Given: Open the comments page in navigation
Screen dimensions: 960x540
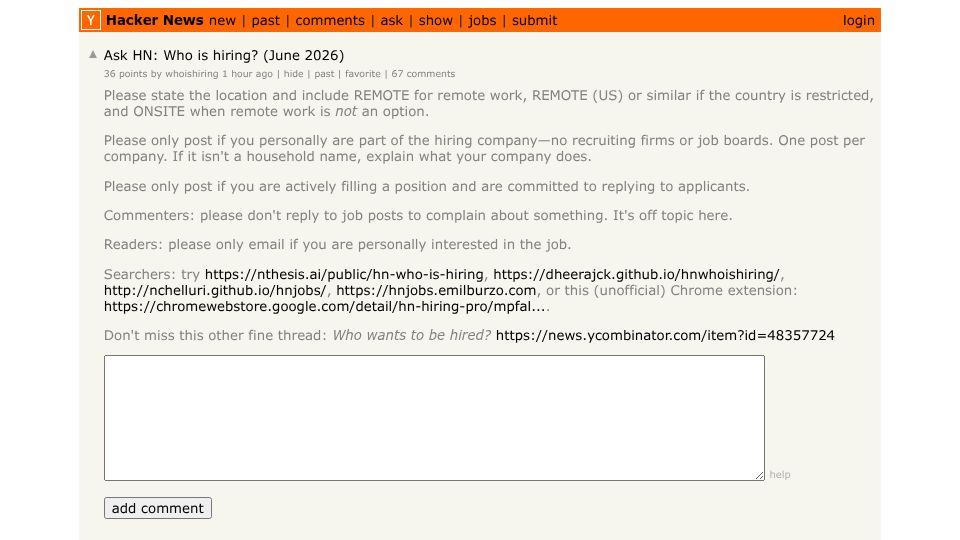Looking at the screenshot, I should [x=330, y=21].
